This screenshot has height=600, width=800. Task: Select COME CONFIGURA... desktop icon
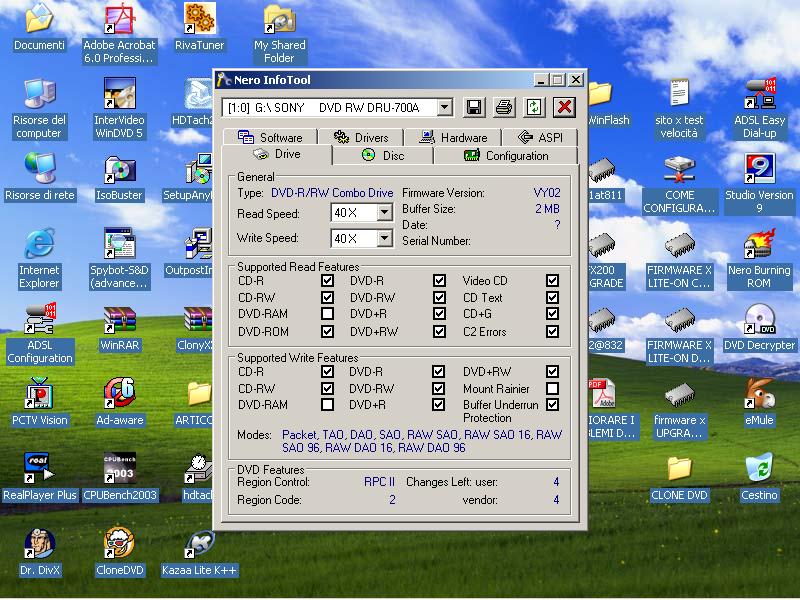pyautogui.click(x=679, y=184)
